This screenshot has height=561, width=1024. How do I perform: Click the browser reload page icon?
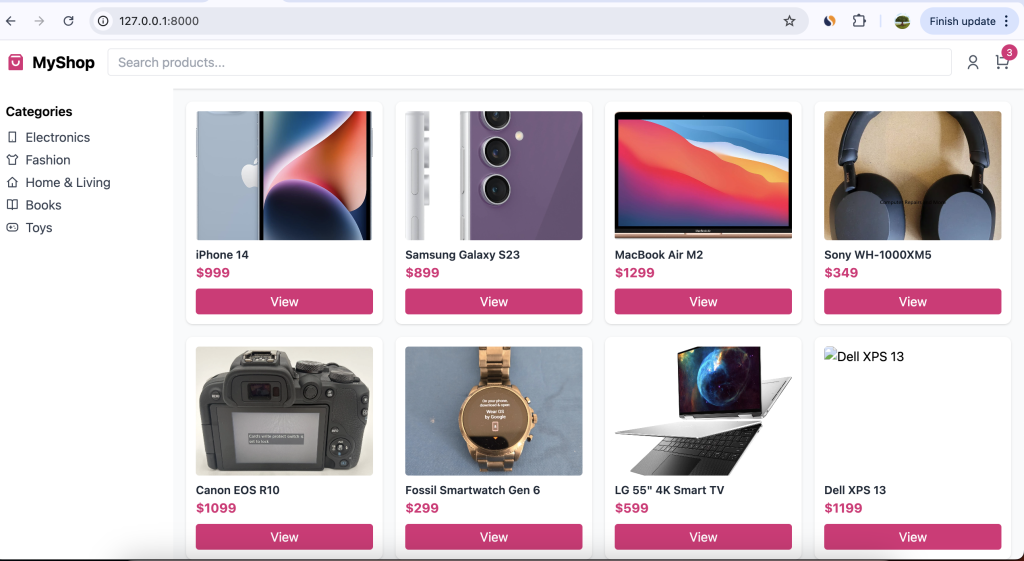click(68, 21)
